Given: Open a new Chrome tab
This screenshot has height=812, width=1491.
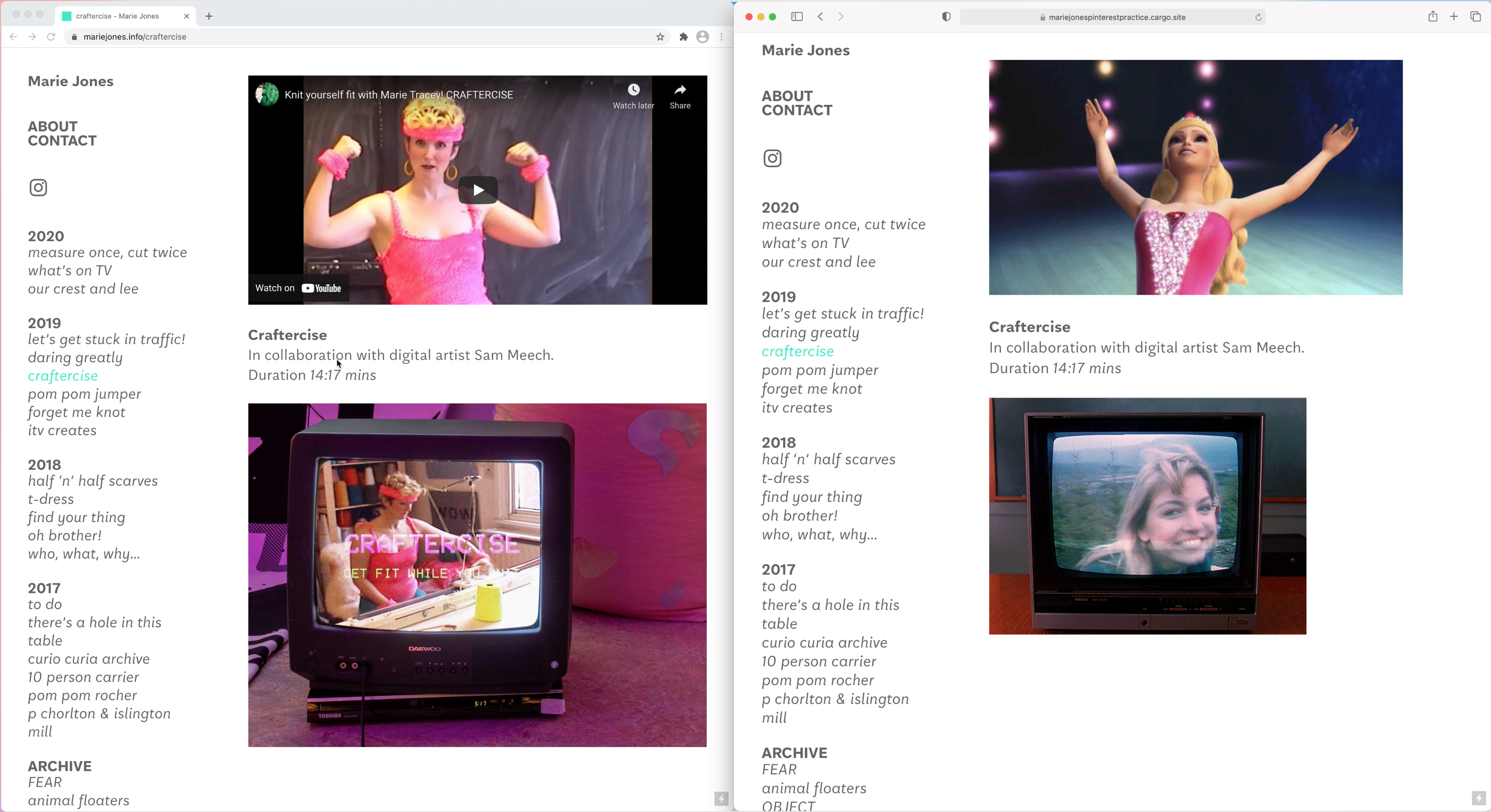Looking at the screenshot, I should click(x=209, y=16).
